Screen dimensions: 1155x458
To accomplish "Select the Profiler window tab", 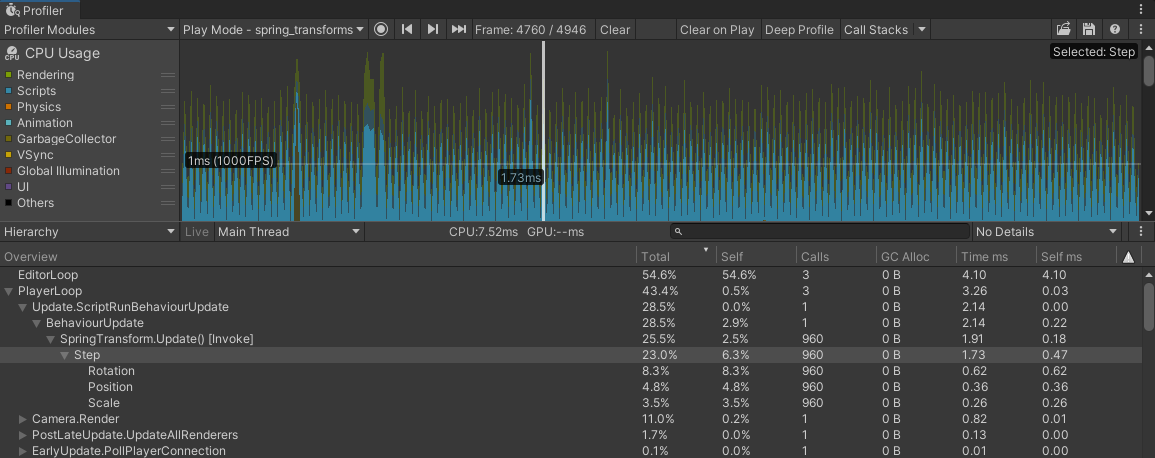I will point(41,10).
